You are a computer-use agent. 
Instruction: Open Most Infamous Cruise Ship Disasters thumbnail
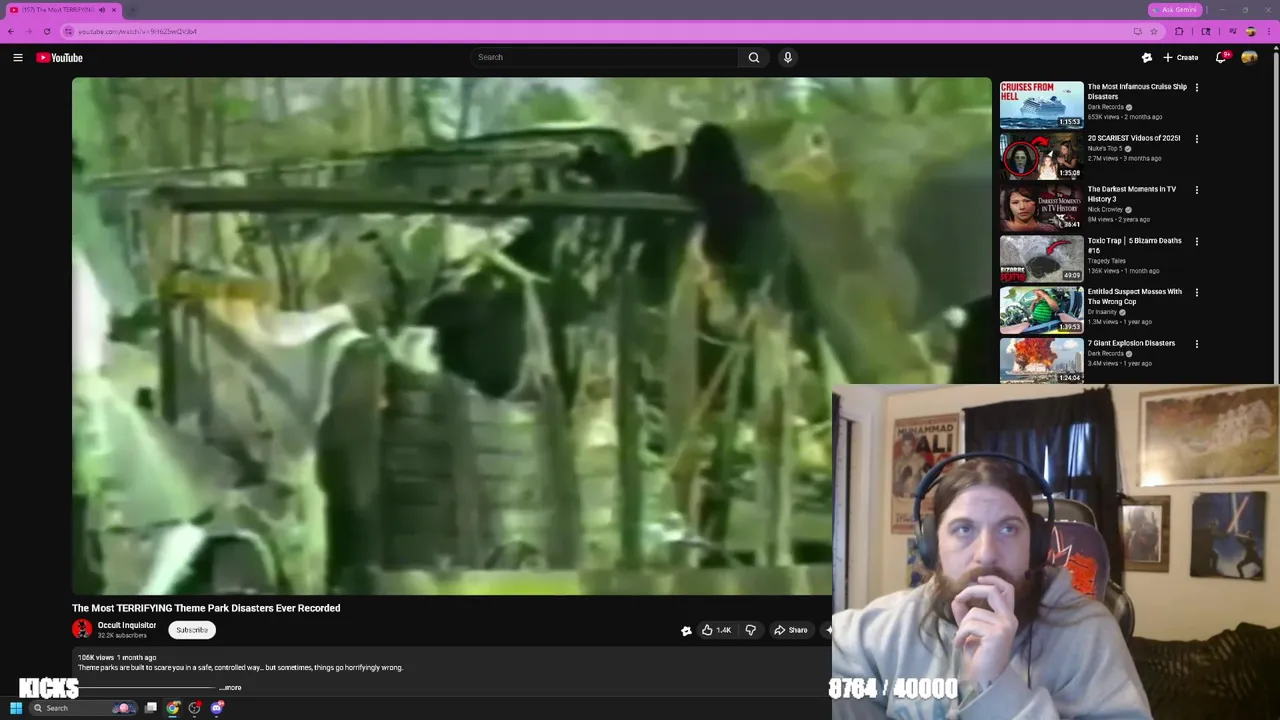(1041, 104)
